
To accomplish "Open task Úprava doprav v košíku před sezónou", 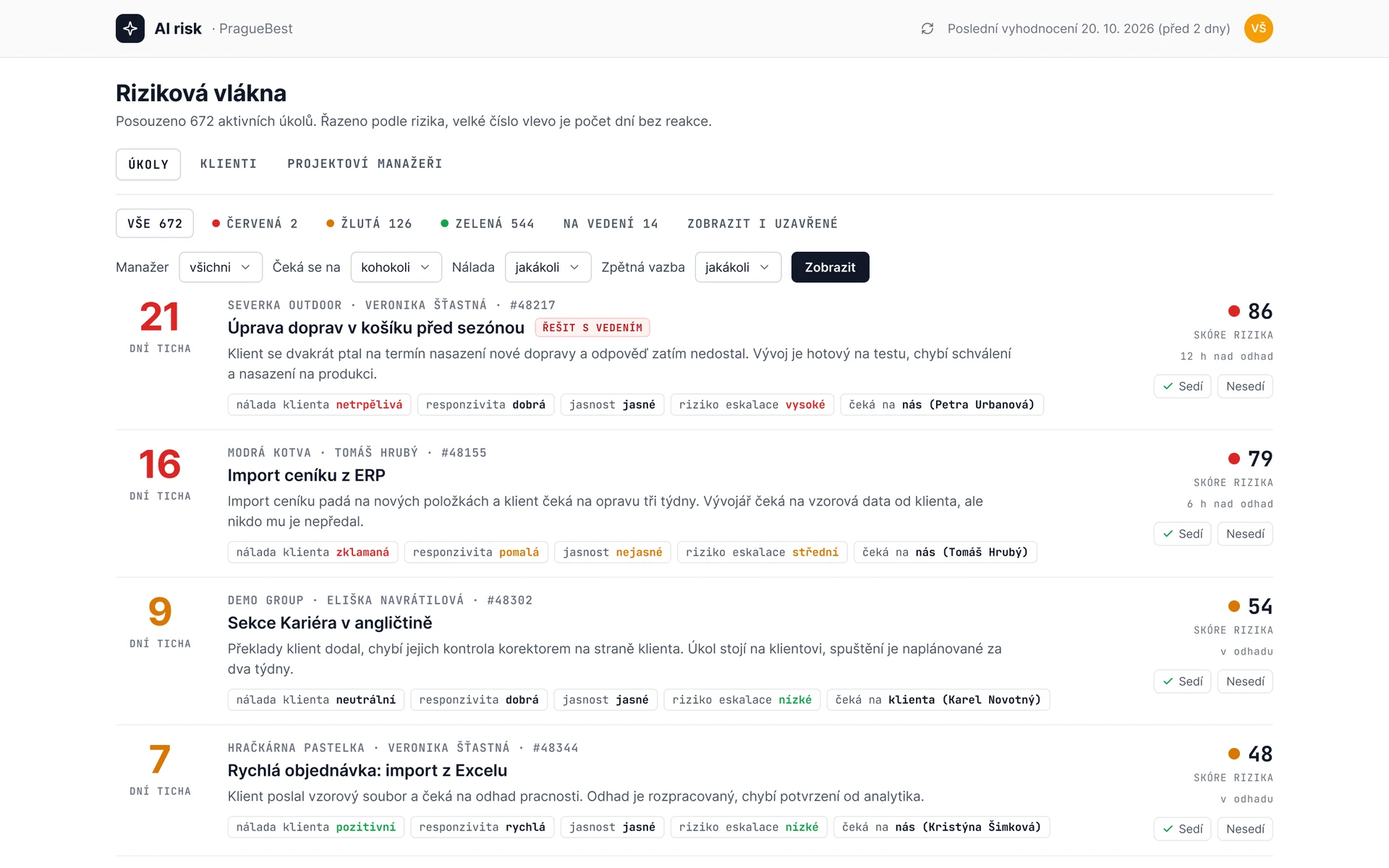I will point(375,328).
